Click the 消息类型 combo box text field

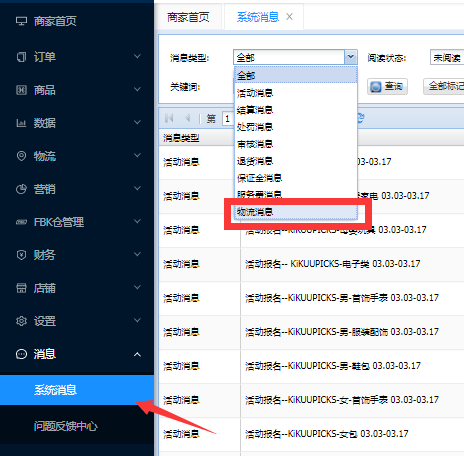(x=289, y=57)
